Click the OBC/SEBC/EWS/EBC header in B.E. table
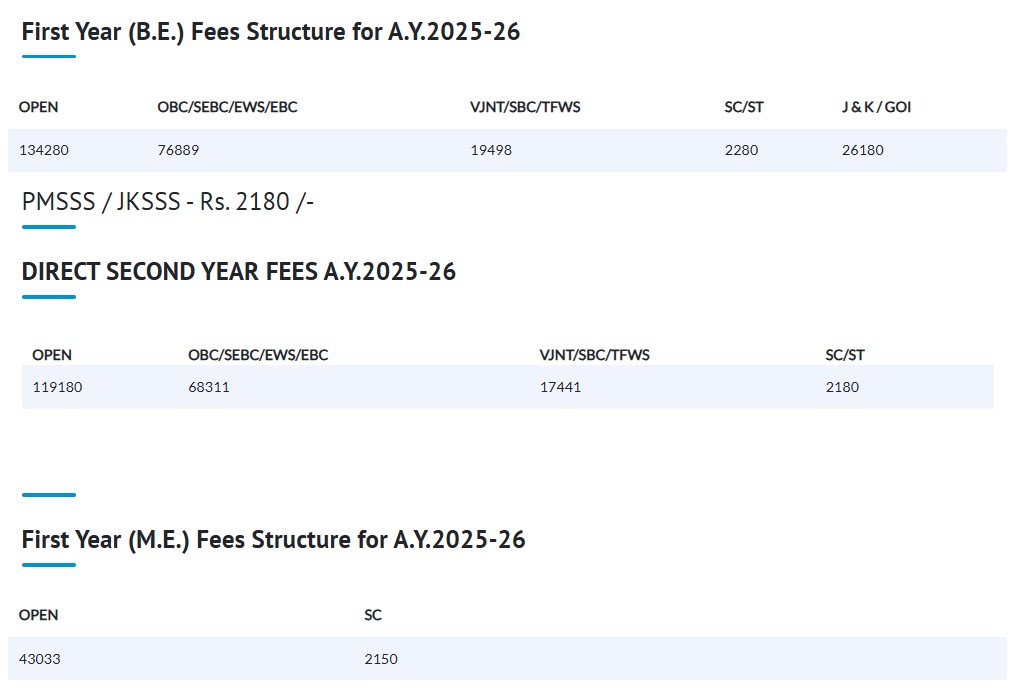This screenshot has width=1016, height=688. (x=227, y=107)
